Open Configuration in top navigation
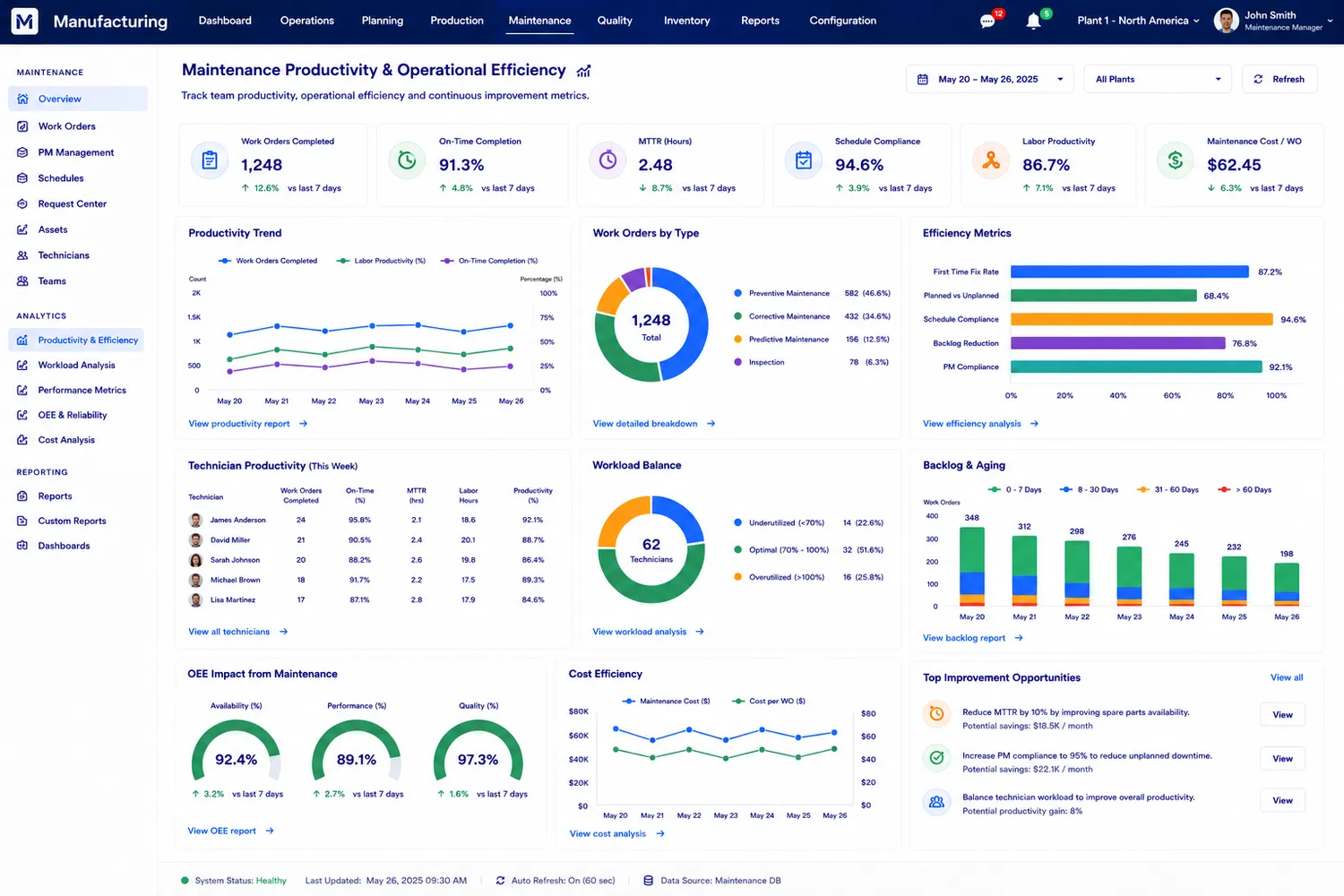Viewport: 1344px width, 896px height. pos(843,21)
